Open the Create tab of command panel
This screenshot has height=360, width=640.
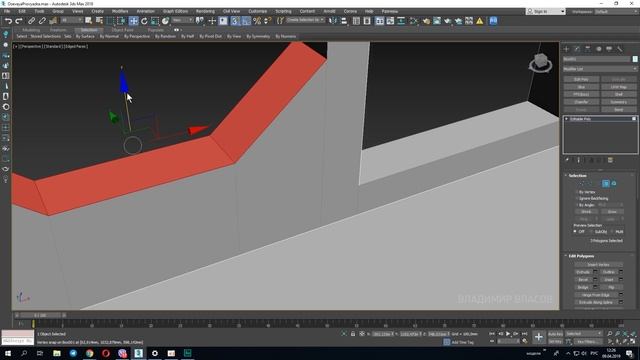[567, 49]
